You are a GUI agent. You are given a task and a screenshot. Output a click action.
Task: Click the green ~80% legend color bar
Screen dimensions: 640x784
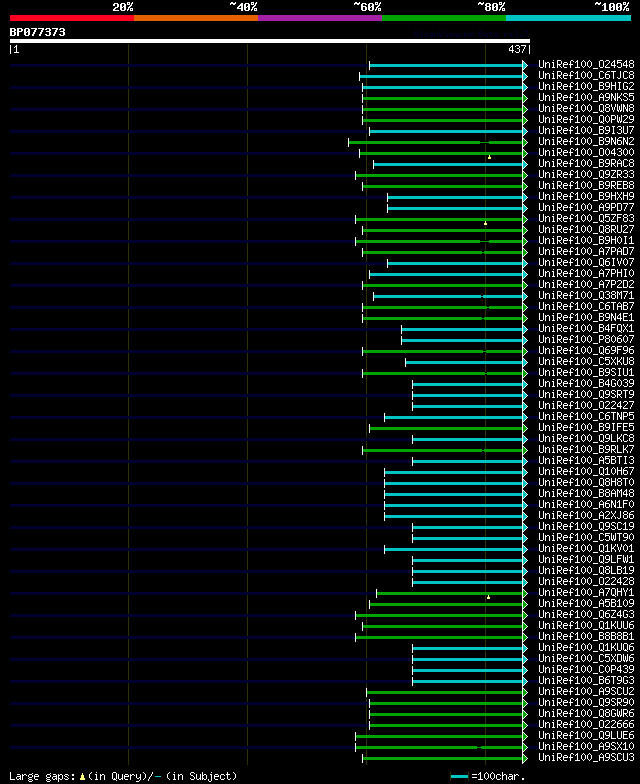pos(444,18)
